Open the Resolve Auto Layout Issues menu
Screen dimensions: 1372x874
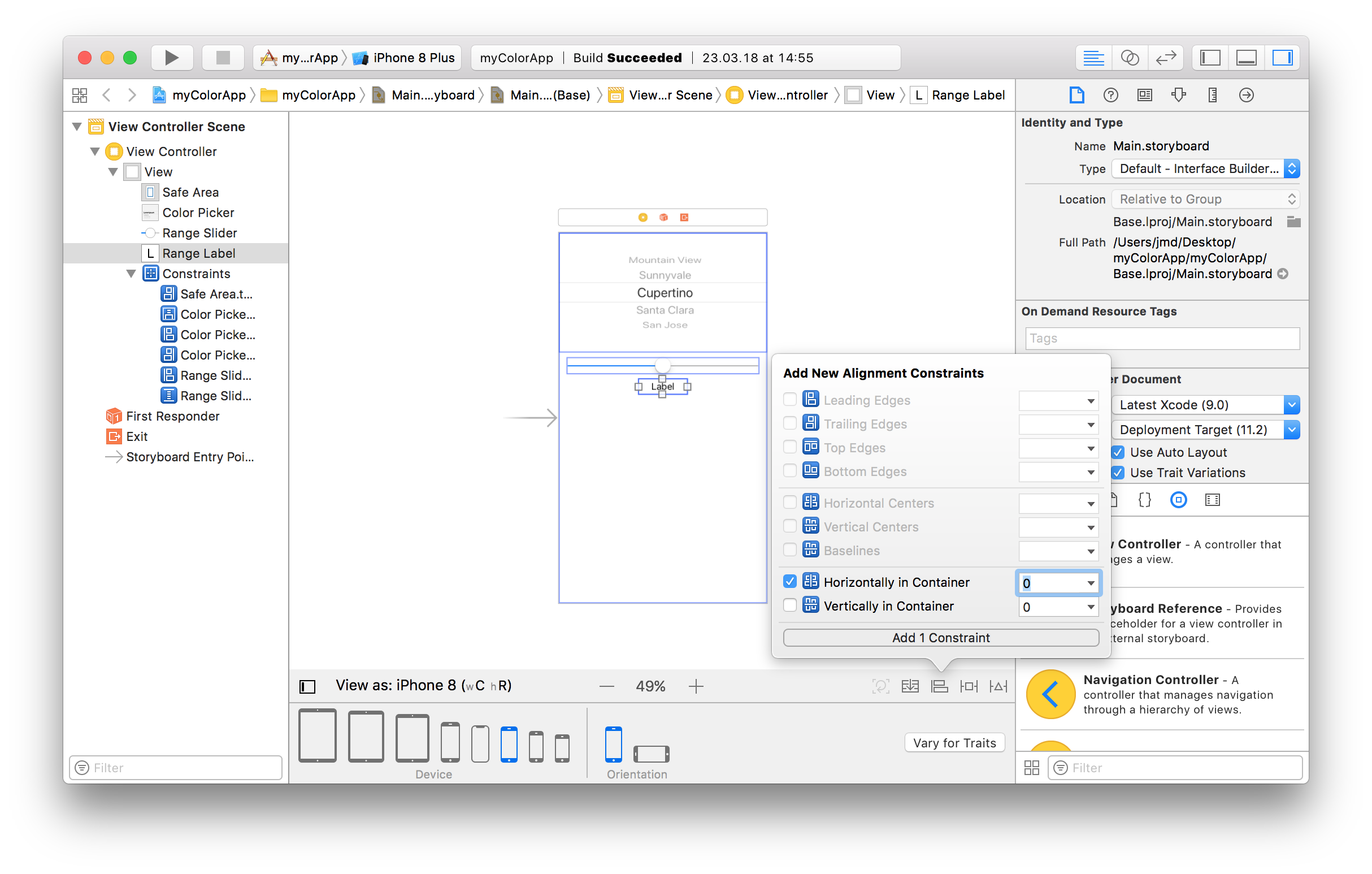[x=998, y=686]
